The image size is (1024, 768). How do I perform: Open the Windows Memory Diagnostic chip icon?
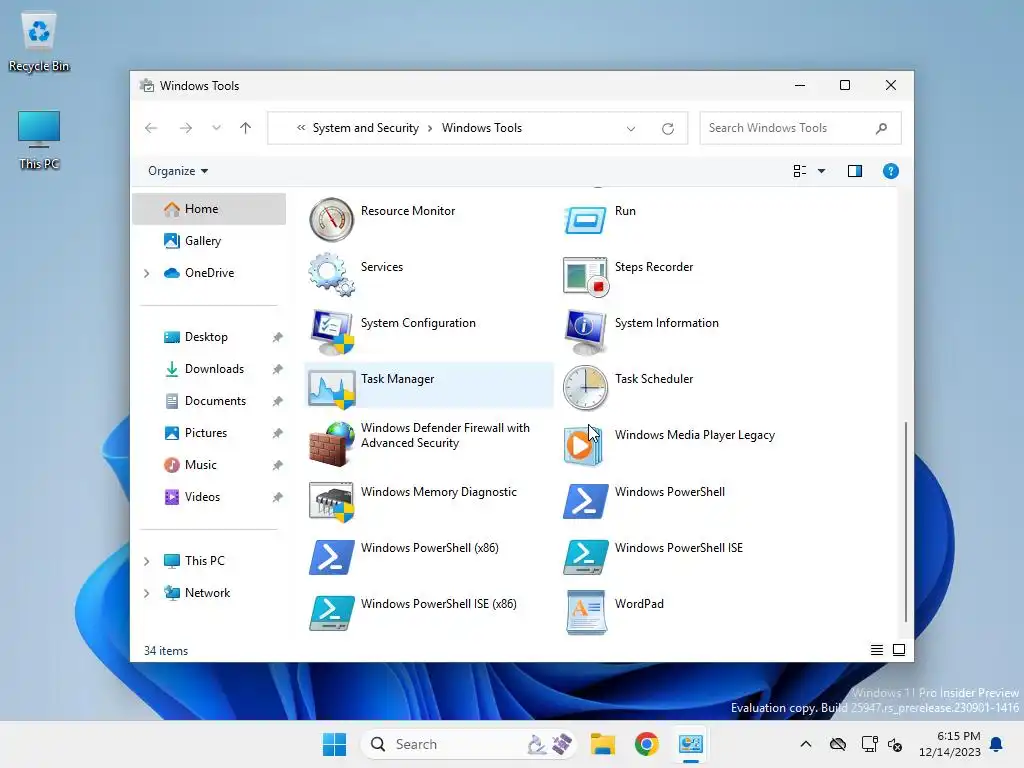pyautogui.click(x=331, y=502)
